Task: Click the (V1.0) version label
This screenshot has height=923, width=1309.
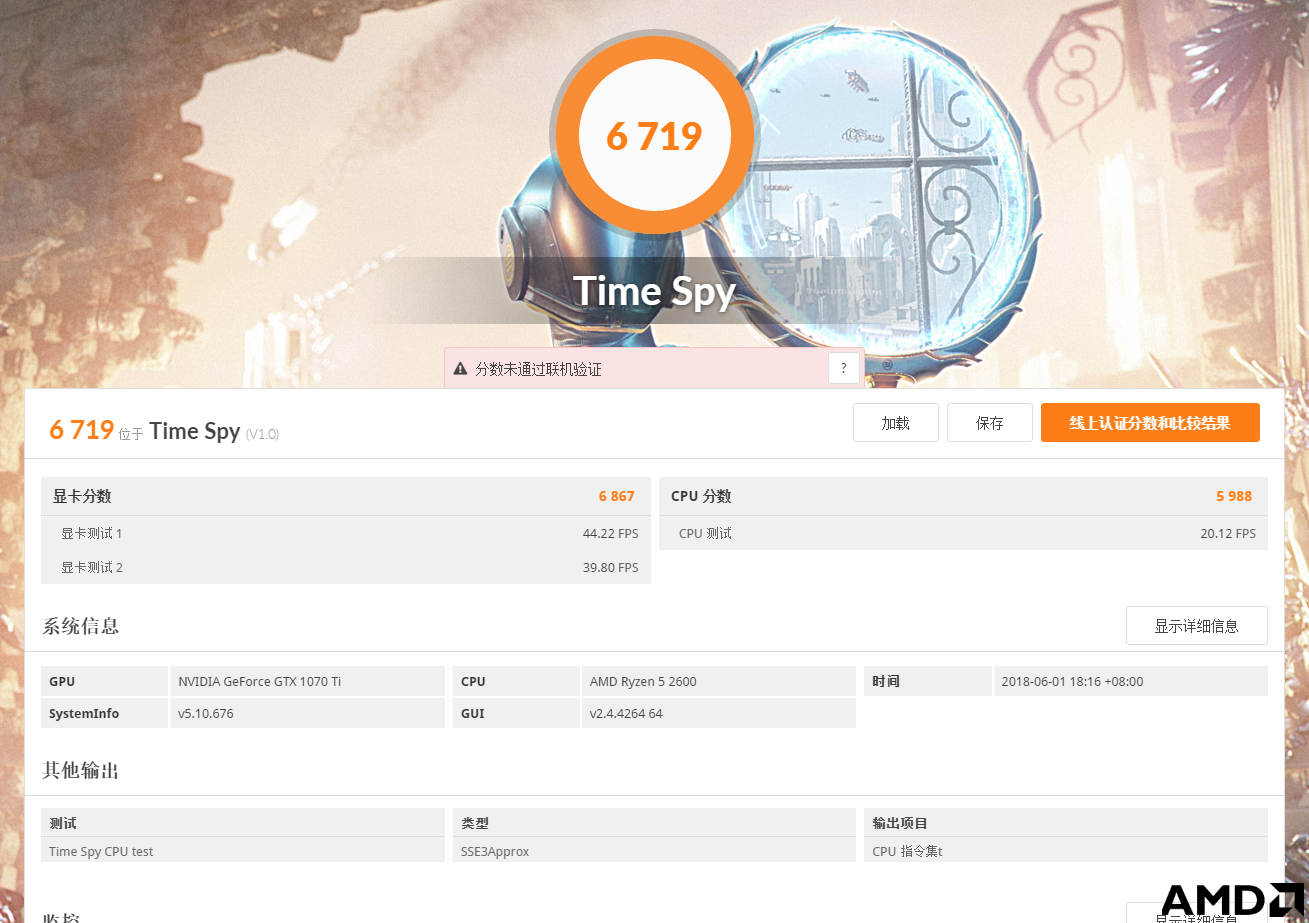Action: 262,434
